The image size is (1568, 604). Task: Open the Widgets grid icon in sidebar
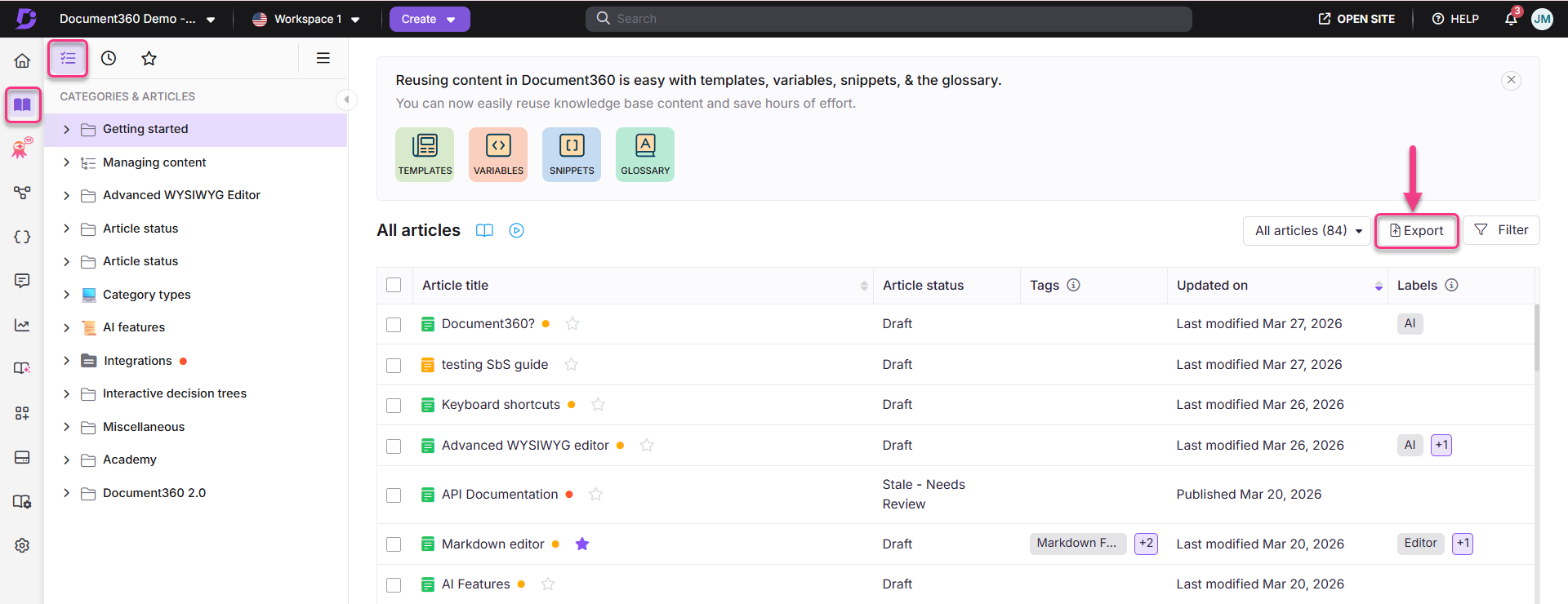click(x=22, y=413)
